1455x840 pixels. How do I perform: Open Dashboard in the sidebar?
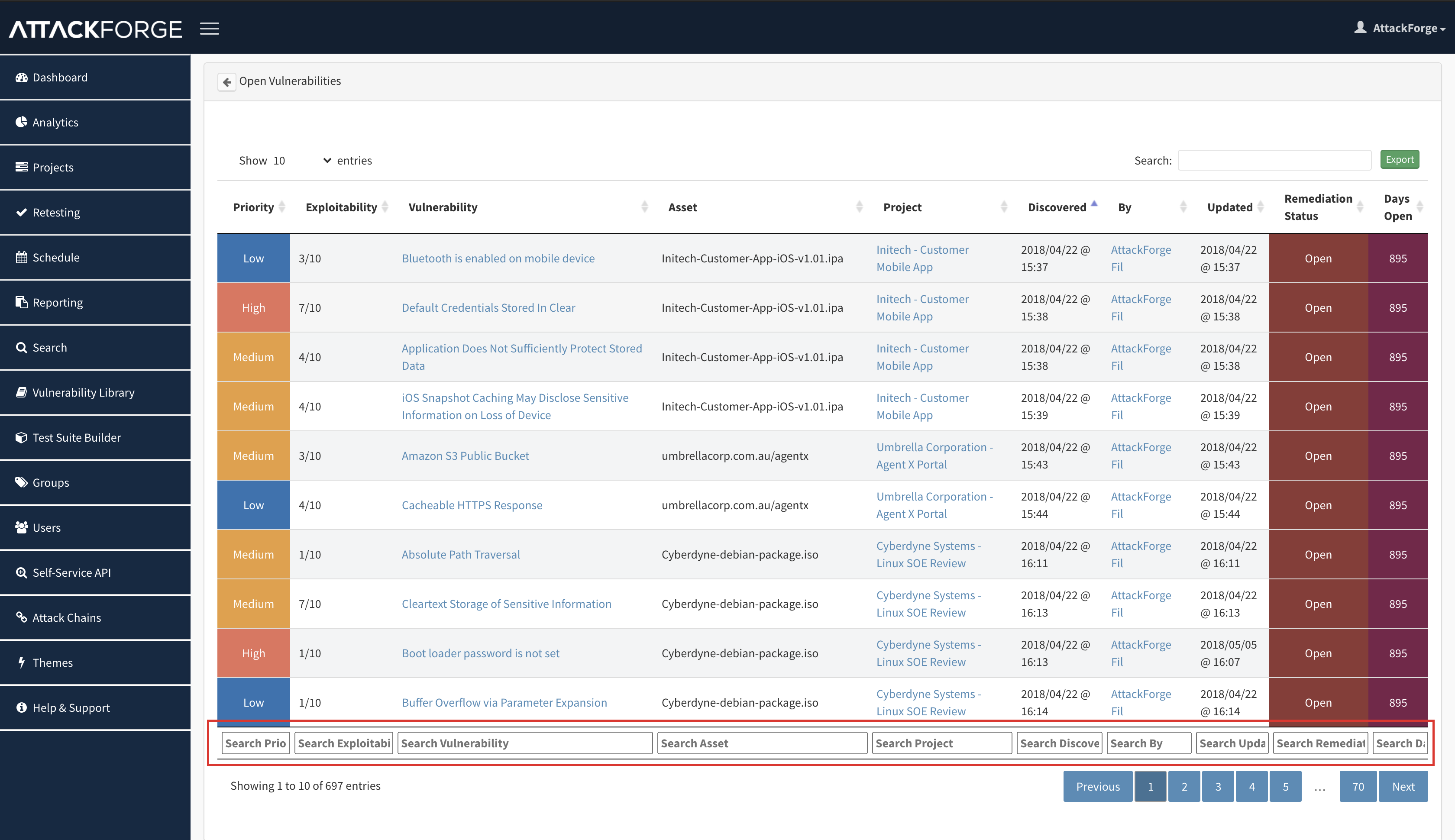(95, 78)
